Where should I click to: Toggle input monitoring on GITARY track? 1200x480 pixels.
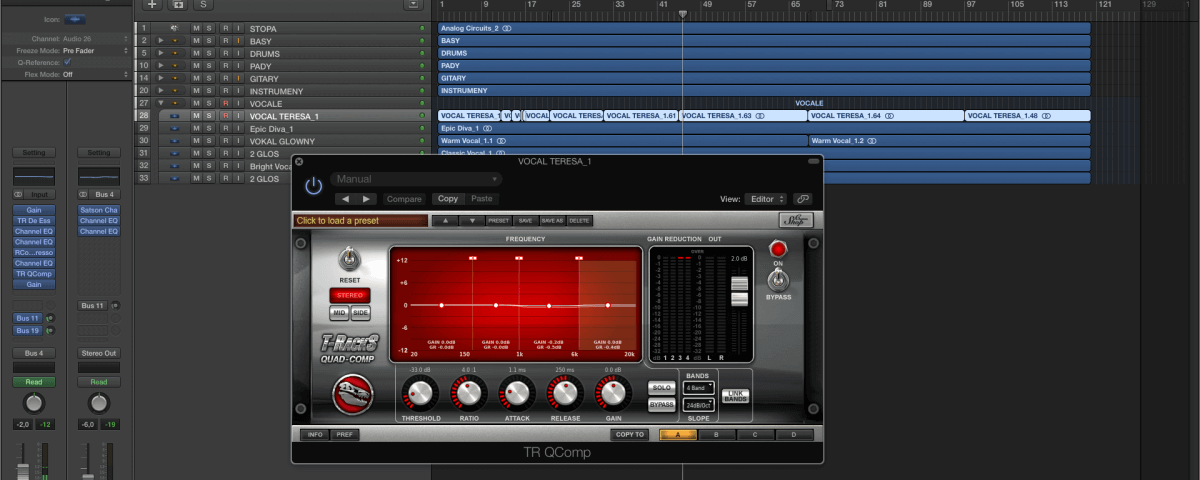(239, 78)
